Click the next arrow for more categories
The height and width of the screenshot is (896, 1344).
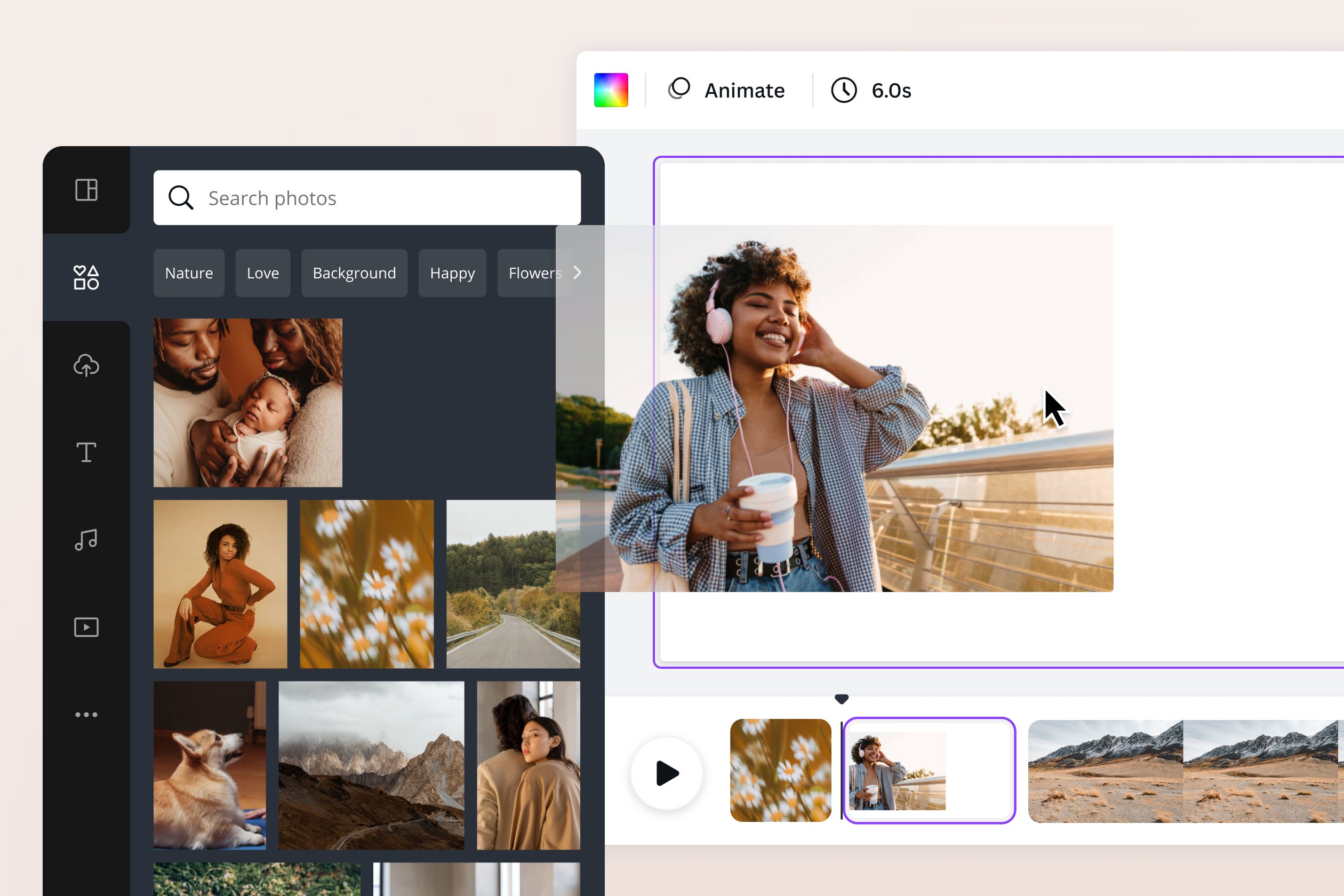tap(578, 272)
